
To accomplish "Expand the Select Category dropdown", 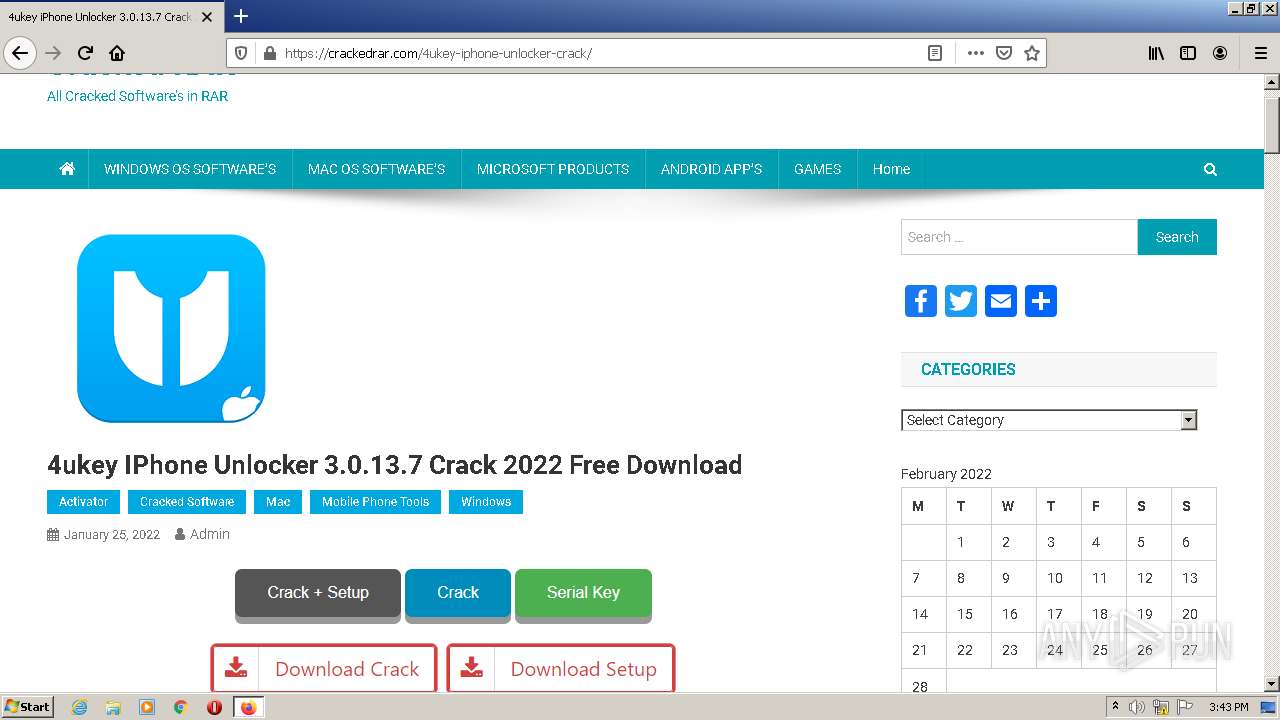I will [1049, 420].
